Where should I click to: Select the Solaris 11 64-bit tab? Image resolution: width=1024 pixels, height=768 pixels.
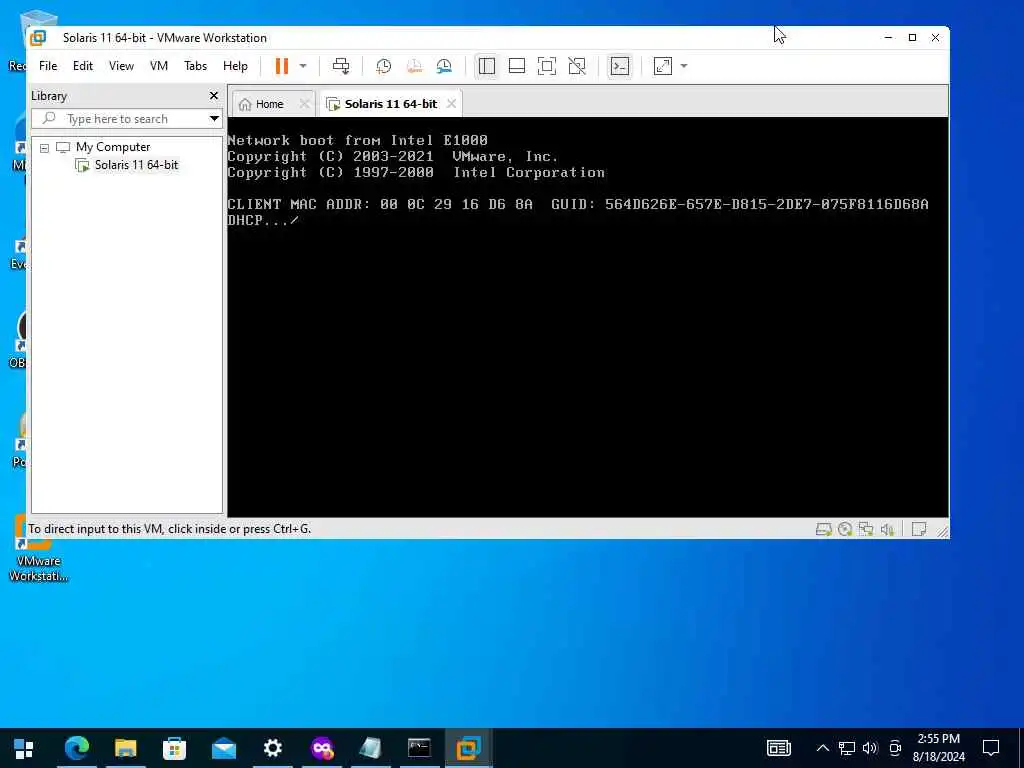tap(391, 104)
